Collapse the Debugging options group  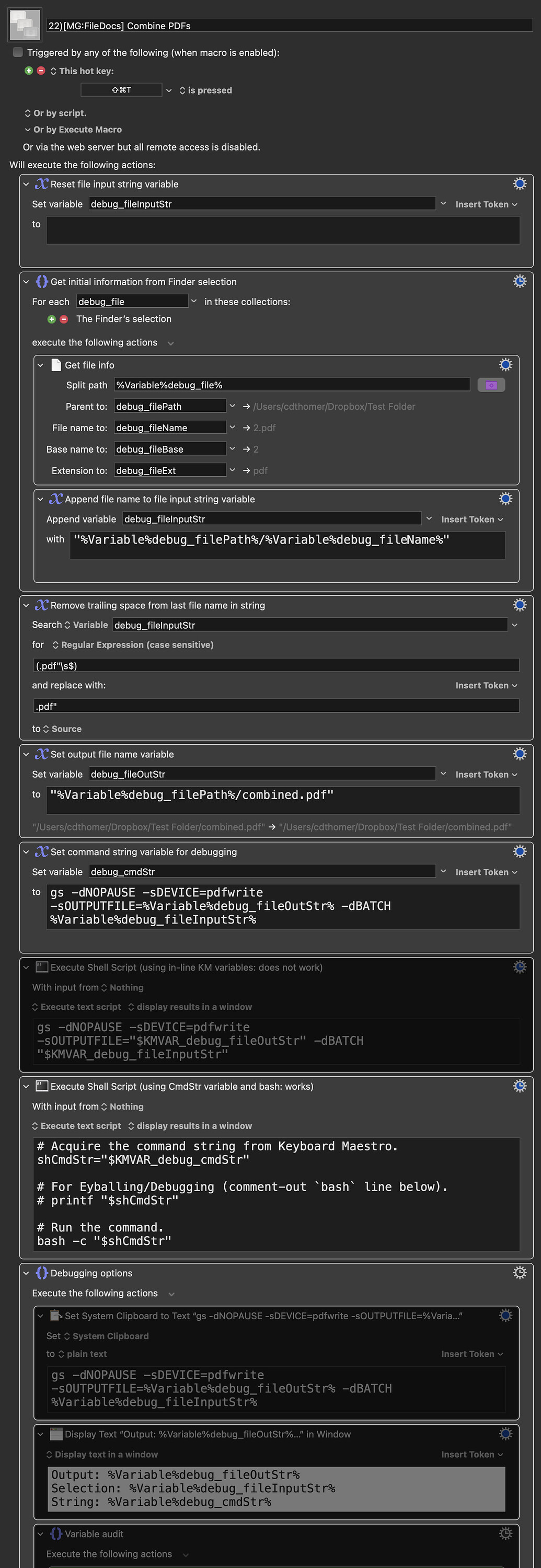coord(26,1273)
